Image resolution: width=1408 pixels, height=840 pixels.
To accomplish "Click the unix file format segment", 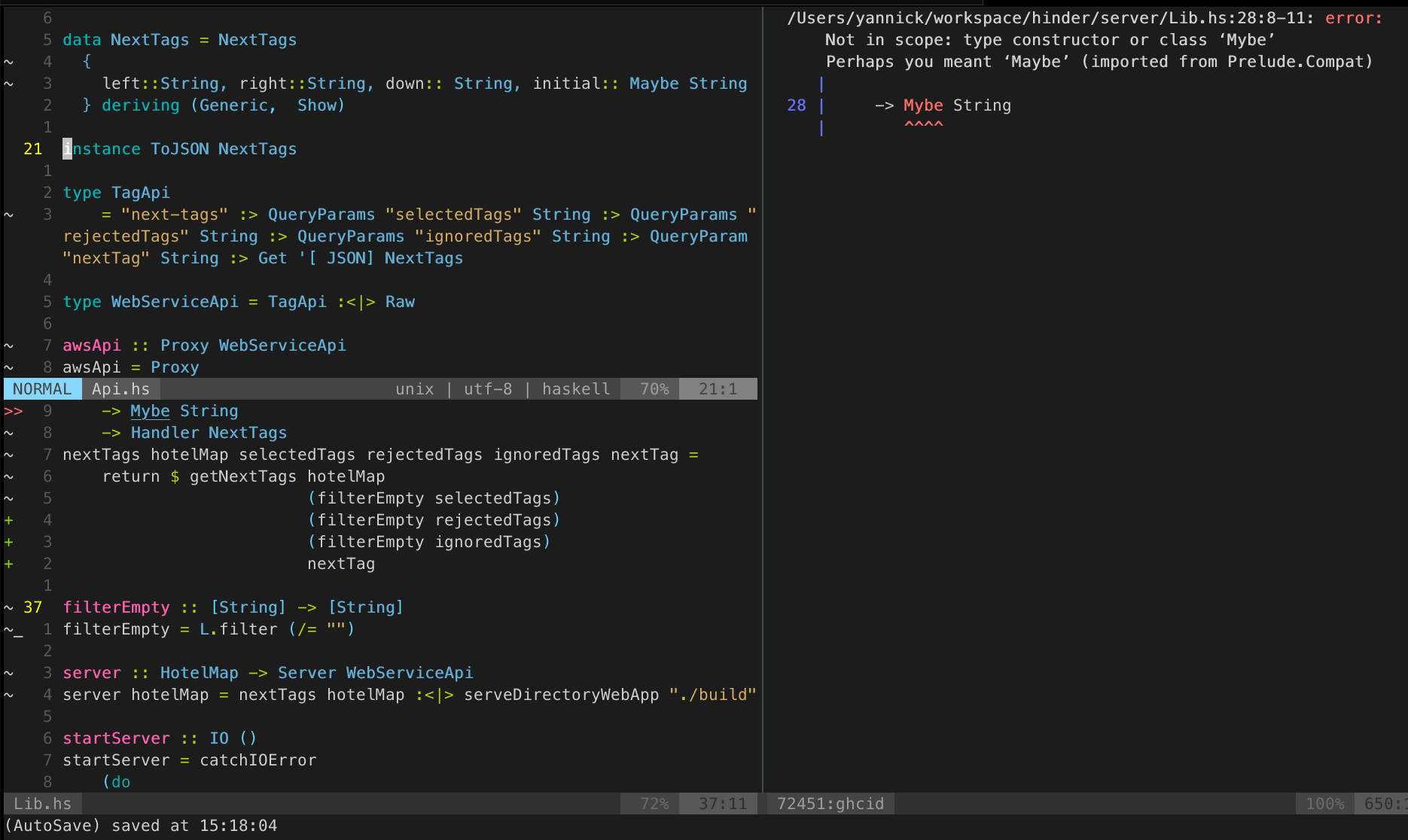I will point(415,389).
